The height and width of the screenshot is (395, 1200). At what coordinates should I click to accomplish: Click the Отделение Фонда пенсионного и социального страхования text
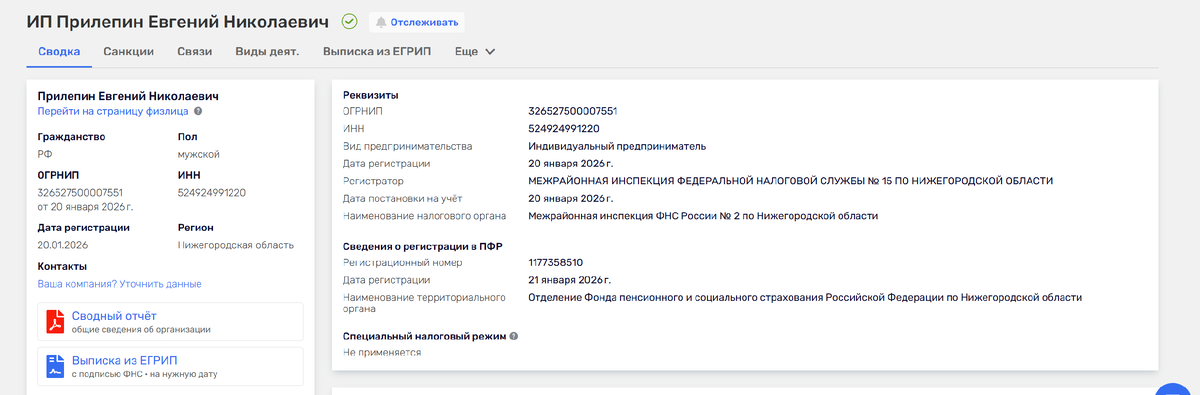tap(805, 297)
